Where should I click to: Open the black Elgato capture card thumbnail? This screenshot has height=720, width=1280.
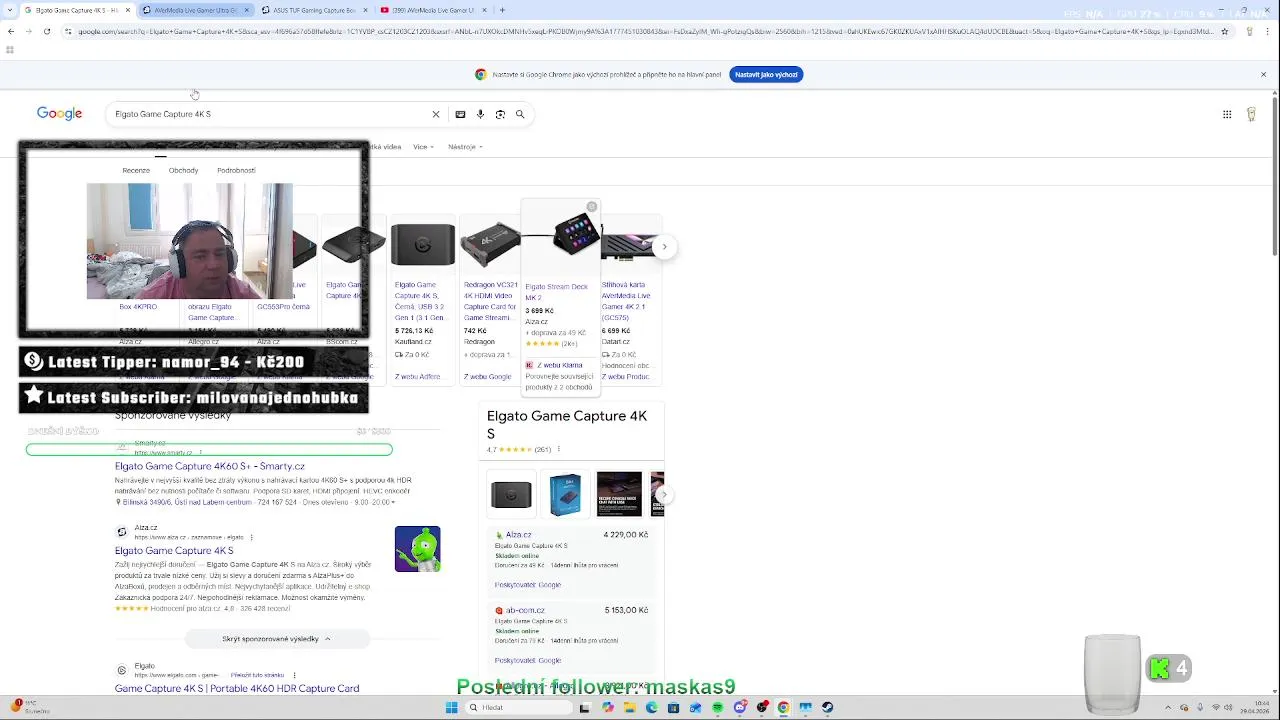[511, 494]
